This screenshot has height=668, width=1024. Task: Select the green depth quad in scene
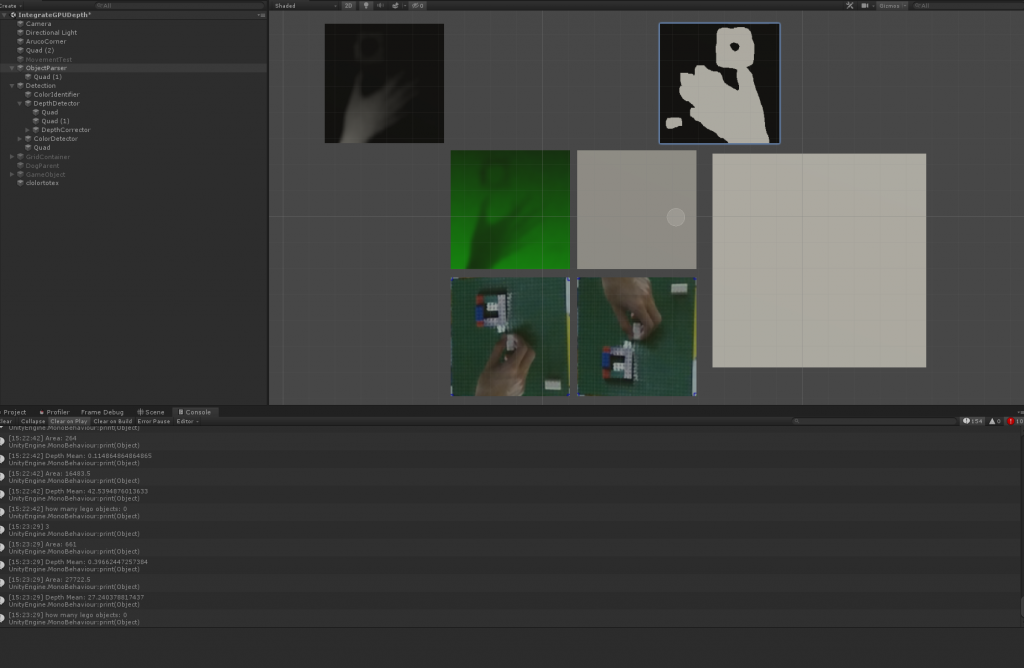point(510,210)
